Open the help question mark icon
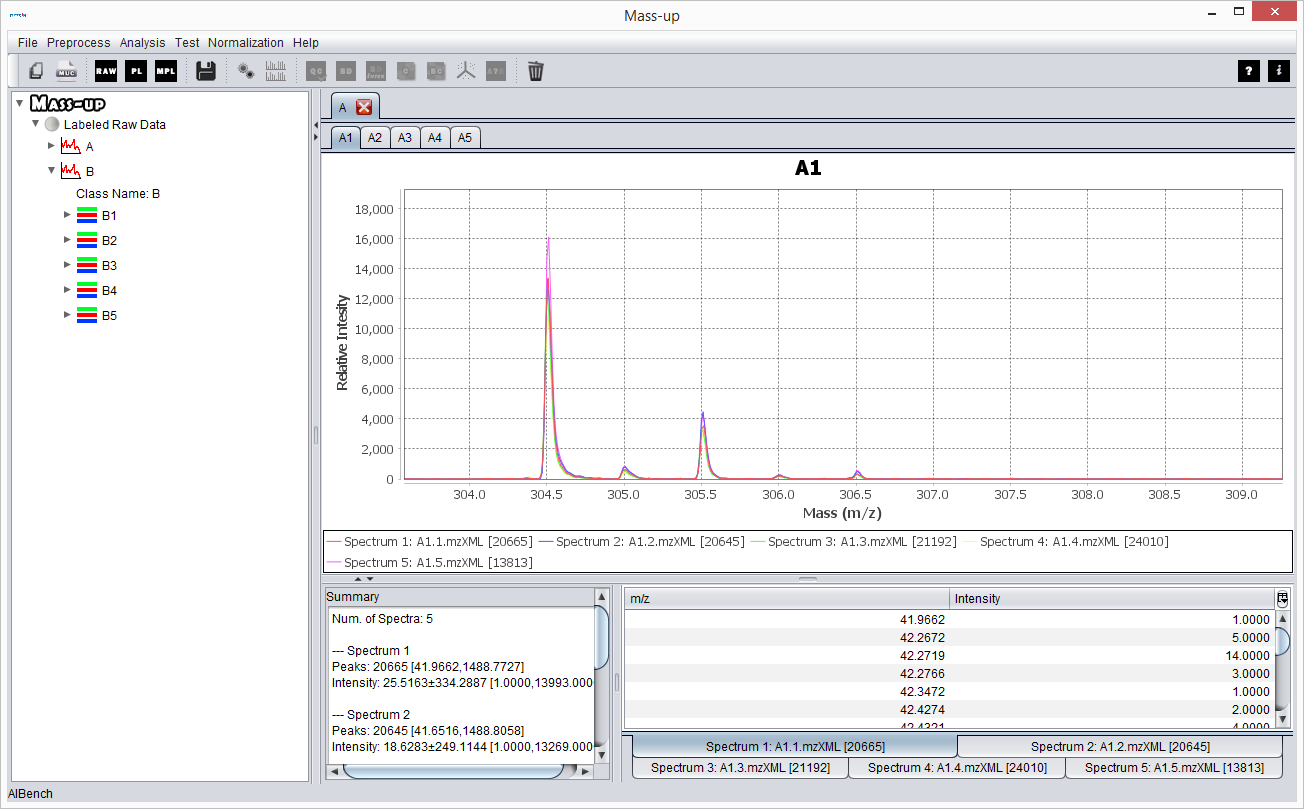This screenshot has width=1304, height=809. pyautogui.click(x=1249, y=71)
